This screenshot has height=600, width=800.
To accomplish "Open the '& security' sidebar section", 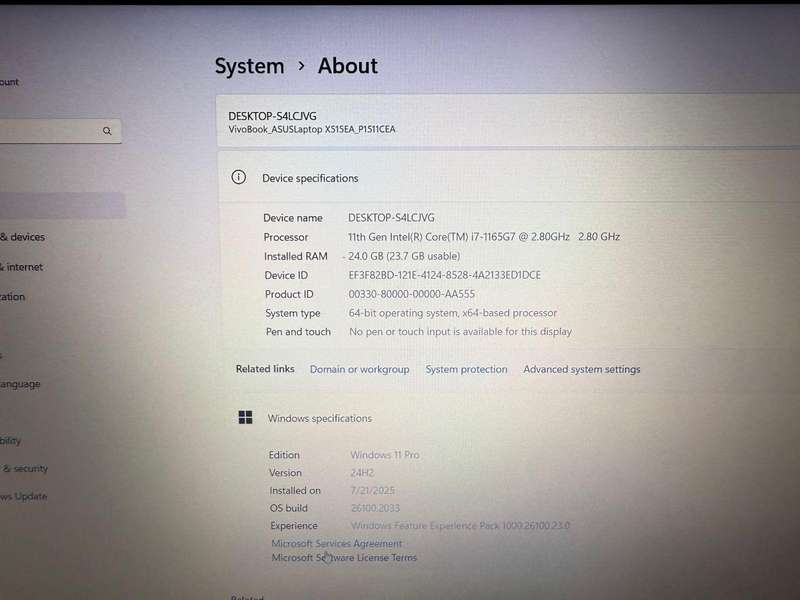I will [x=24, y=468].
